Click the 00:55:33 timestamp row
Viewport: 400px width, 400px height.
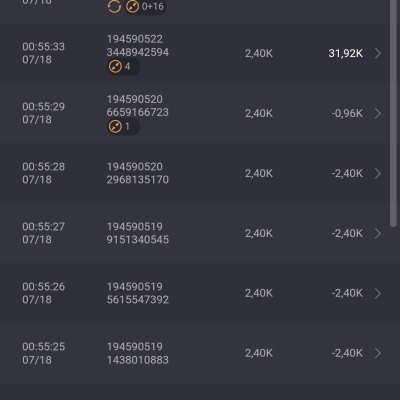pyautogui.click(x=200, y=53)
